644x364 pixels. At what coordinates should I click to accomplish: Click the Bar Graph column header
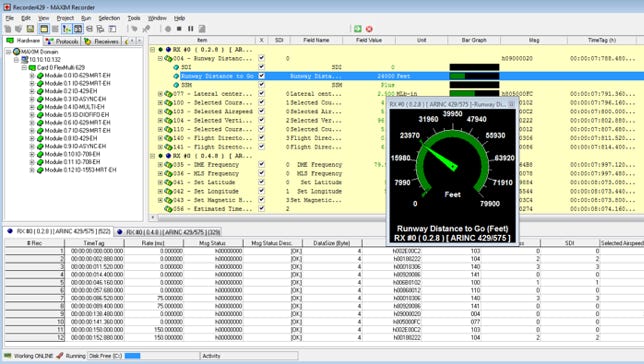474,40
